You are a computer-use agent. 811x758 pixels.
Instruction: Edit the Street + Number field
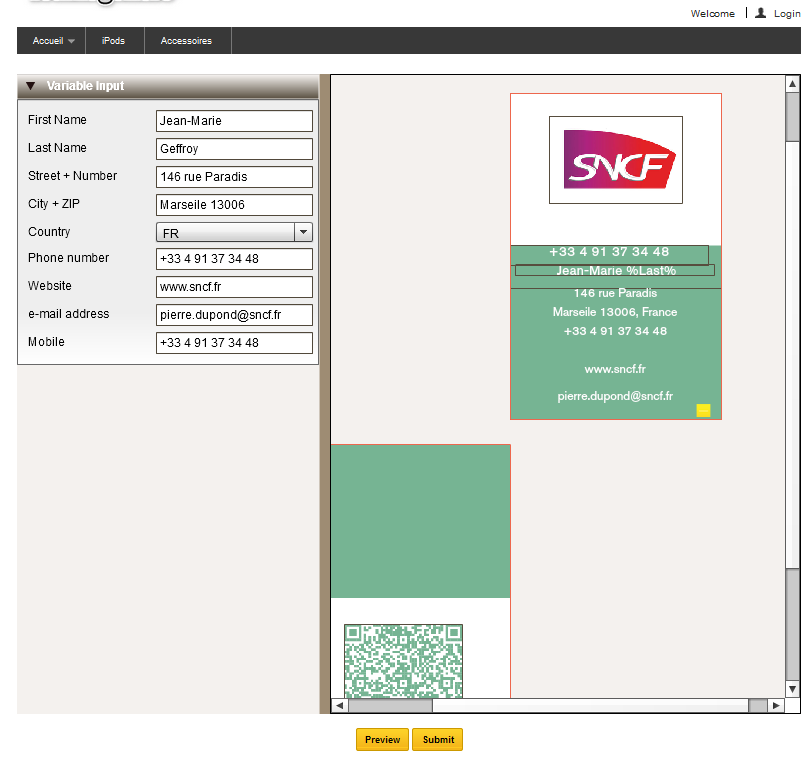234,177
